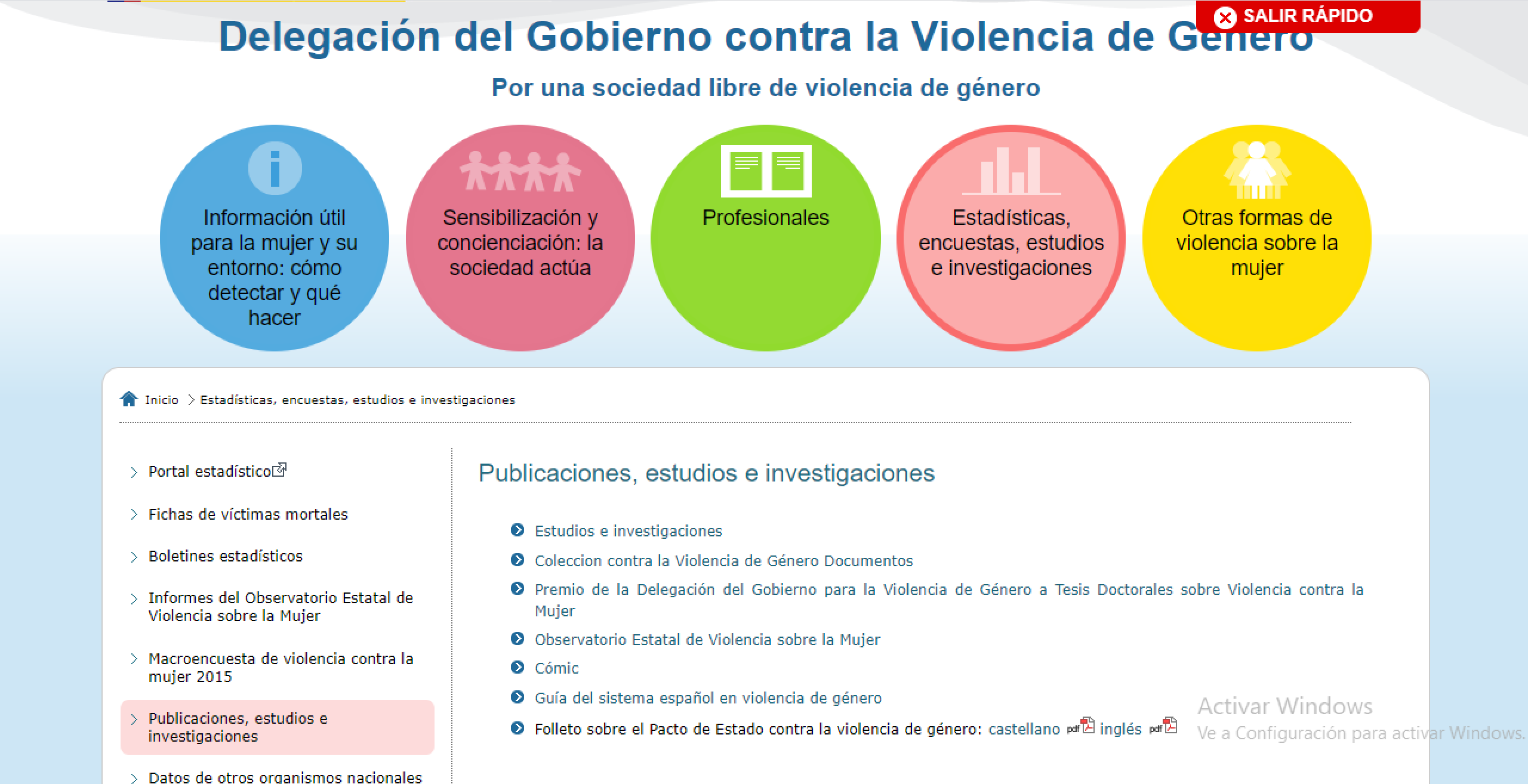Select the highlighted Publicaciones, estudios e investigaciones item
This screenshot has width=1528, height=784.
[278, 727]
